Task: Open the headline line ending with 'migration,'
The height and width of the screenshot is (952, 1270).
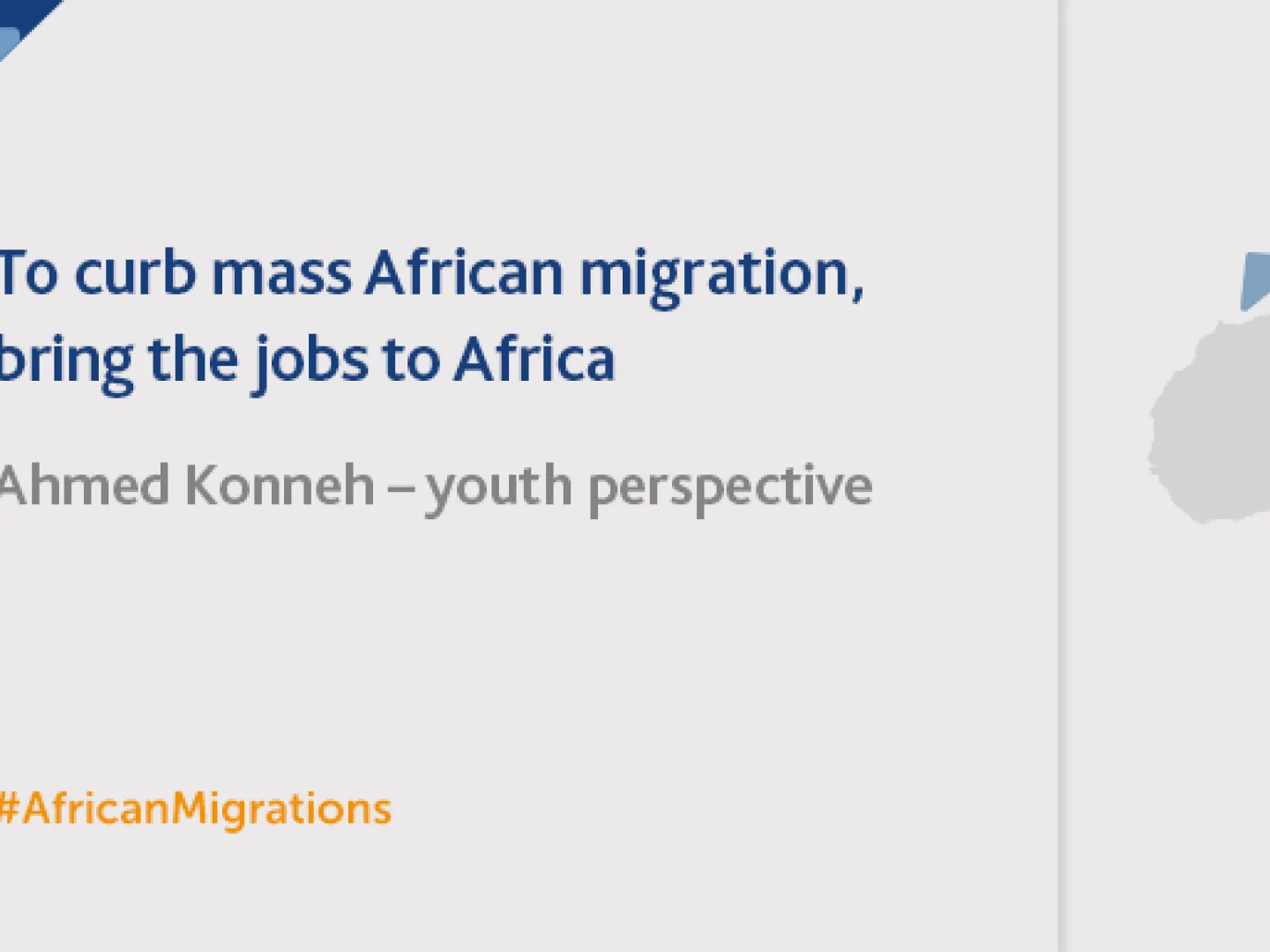Action: (x=430, y=273)
